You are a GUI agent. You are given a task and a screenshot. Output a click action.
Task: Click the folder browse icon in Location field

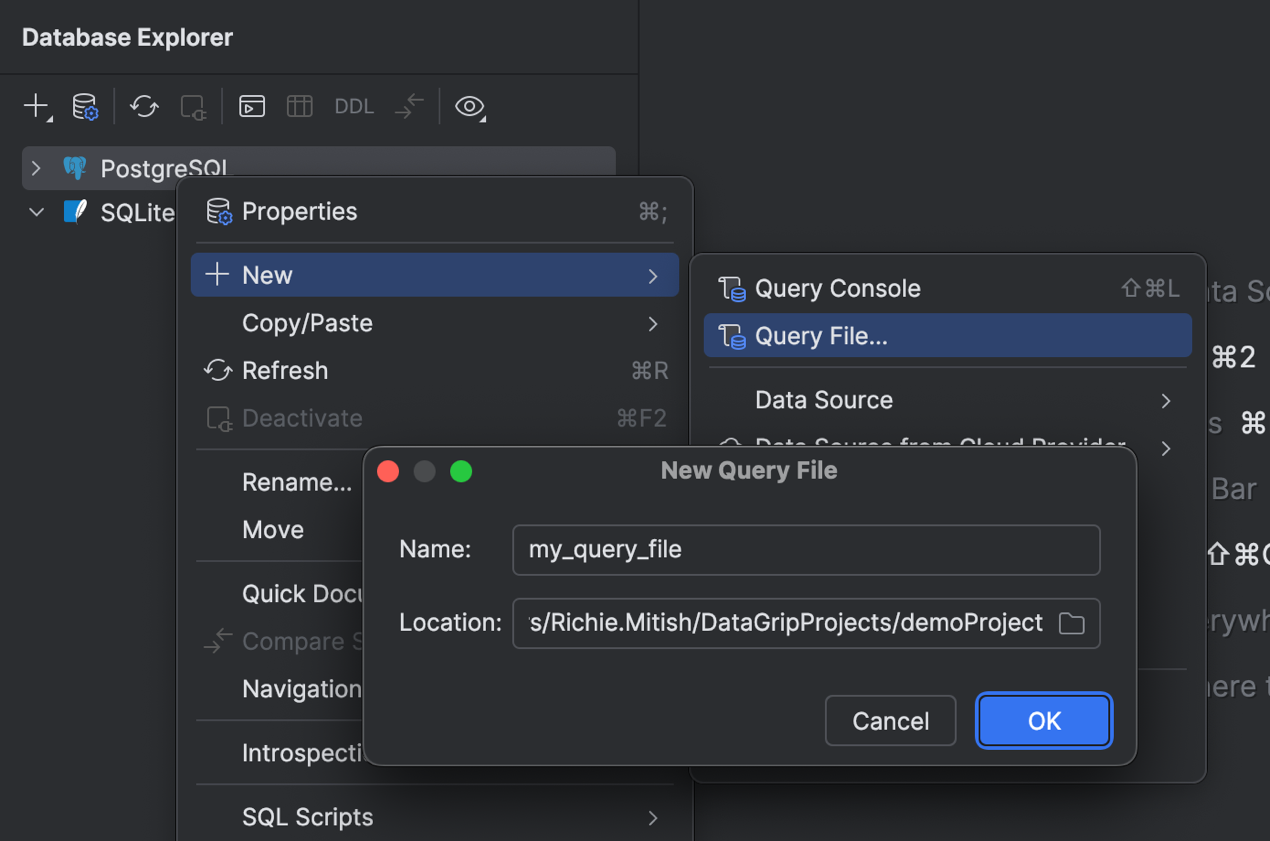click(x=1071, y=624)
